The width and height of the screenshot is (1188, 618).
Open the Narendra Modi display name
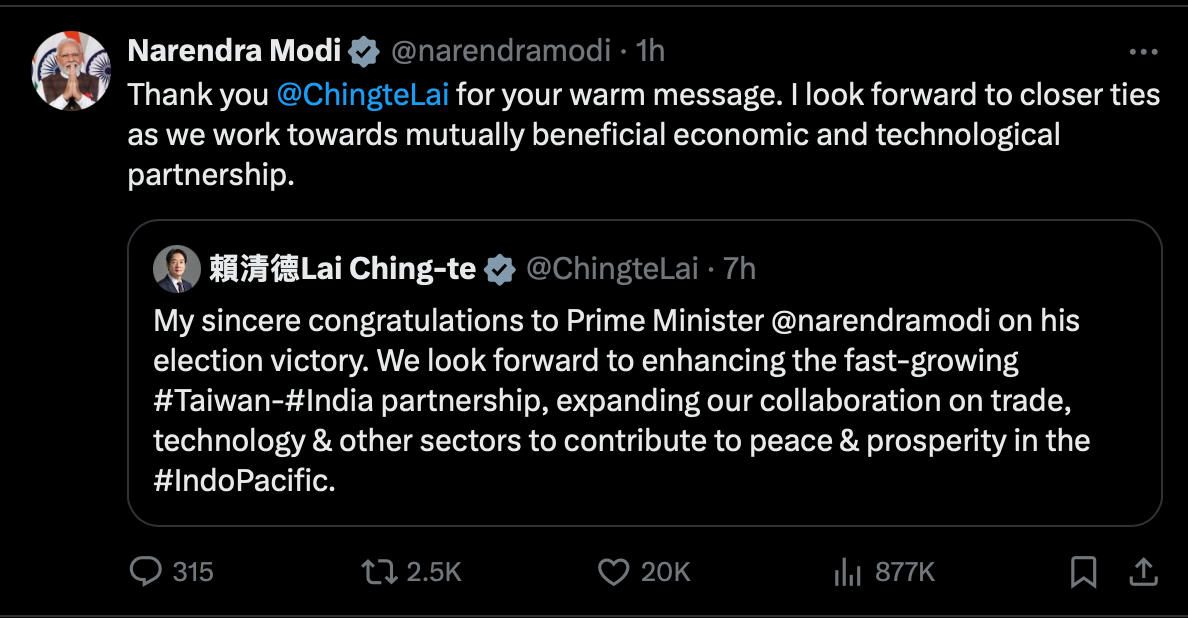point(234,50)
